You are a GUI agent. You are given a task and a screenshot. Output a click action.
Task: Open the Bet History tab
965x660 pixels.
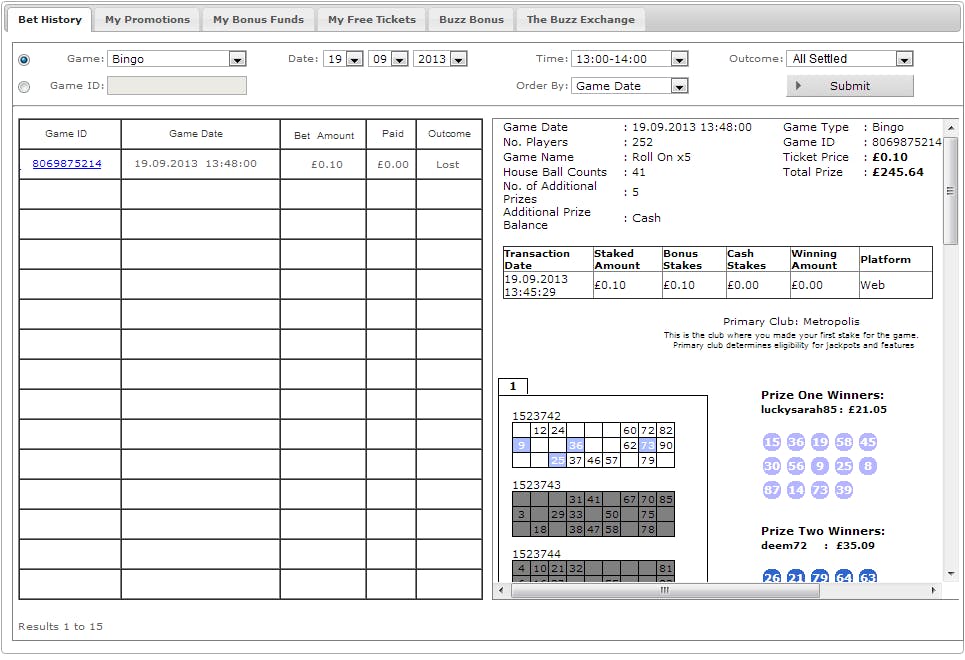click(x=49, y=20)
